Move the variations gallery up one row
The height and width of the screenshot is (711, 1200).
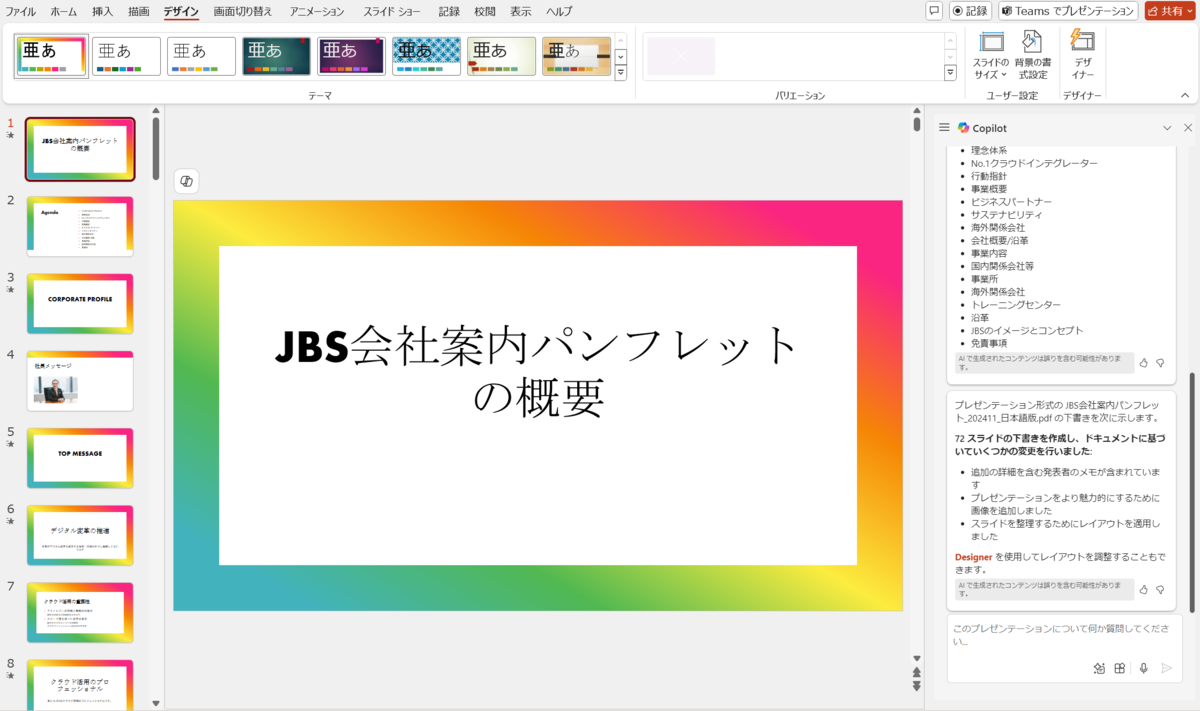(950, 40)
